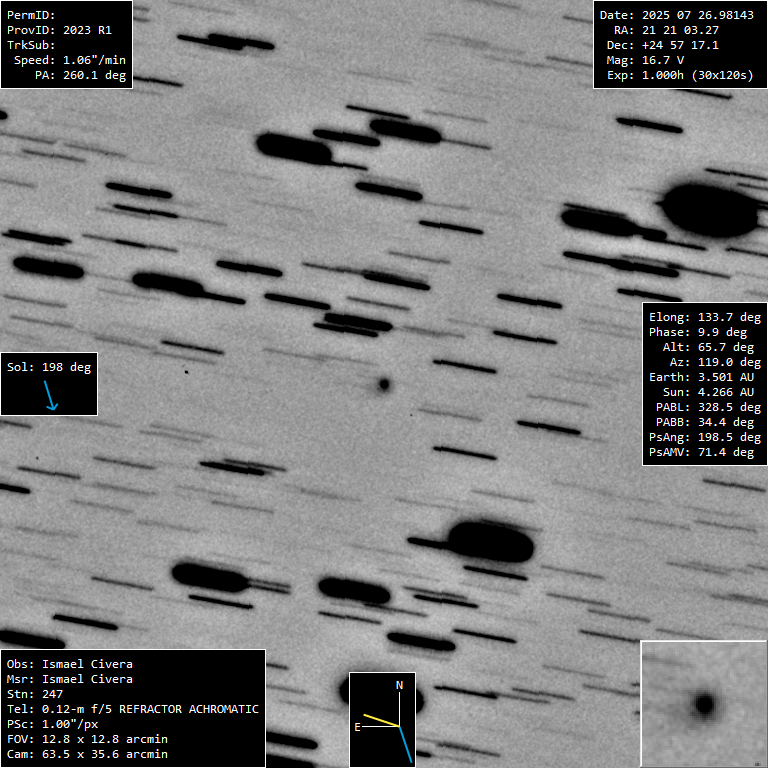Click the 'PsAng: 198.5 deg' entry
768x768 pixels.
pos(705,437)
